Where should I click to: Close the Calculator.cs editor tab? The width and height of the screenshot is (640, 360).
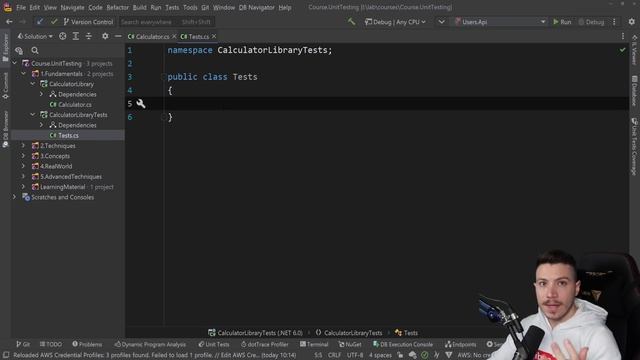click(x=174, y=36)
